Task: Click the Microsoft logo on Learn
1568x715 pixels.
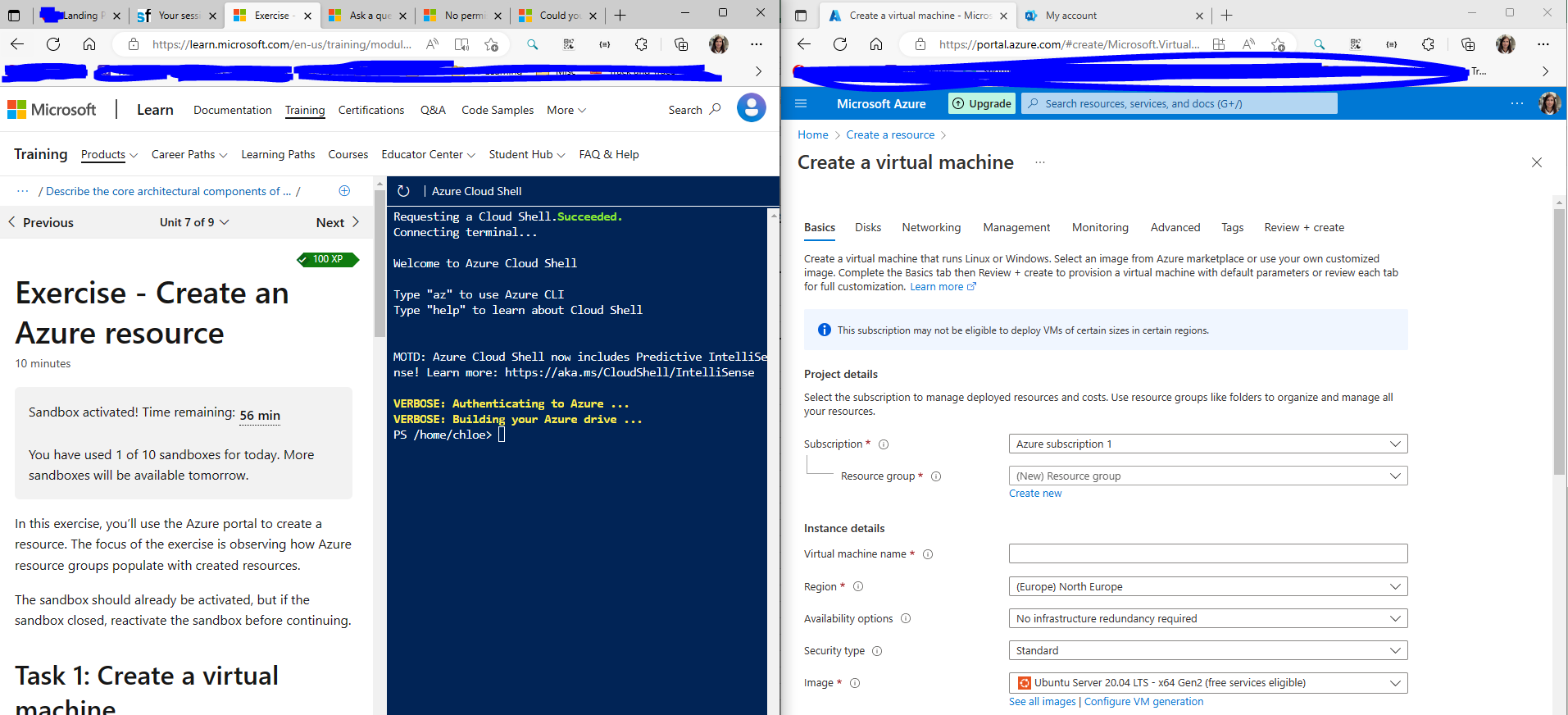Action: click(52, 109)
